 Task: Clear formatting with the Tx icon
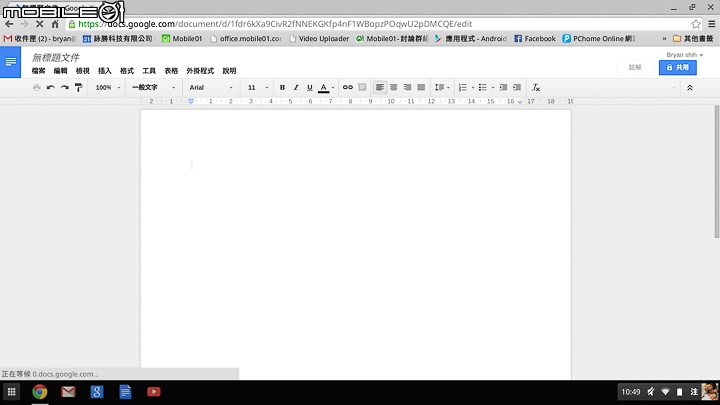click(535, 87)
